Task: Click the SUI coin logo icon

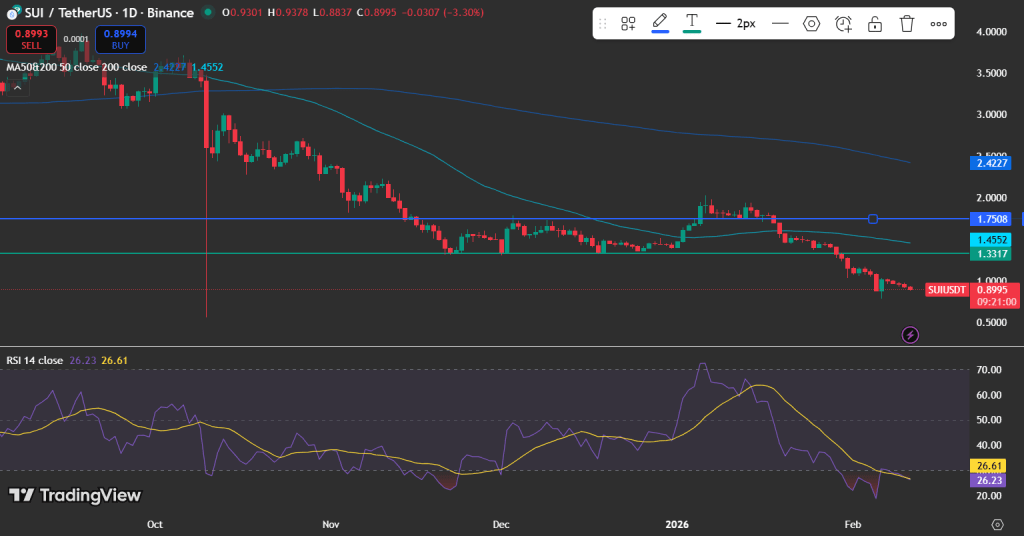Action: coord(12,13)
